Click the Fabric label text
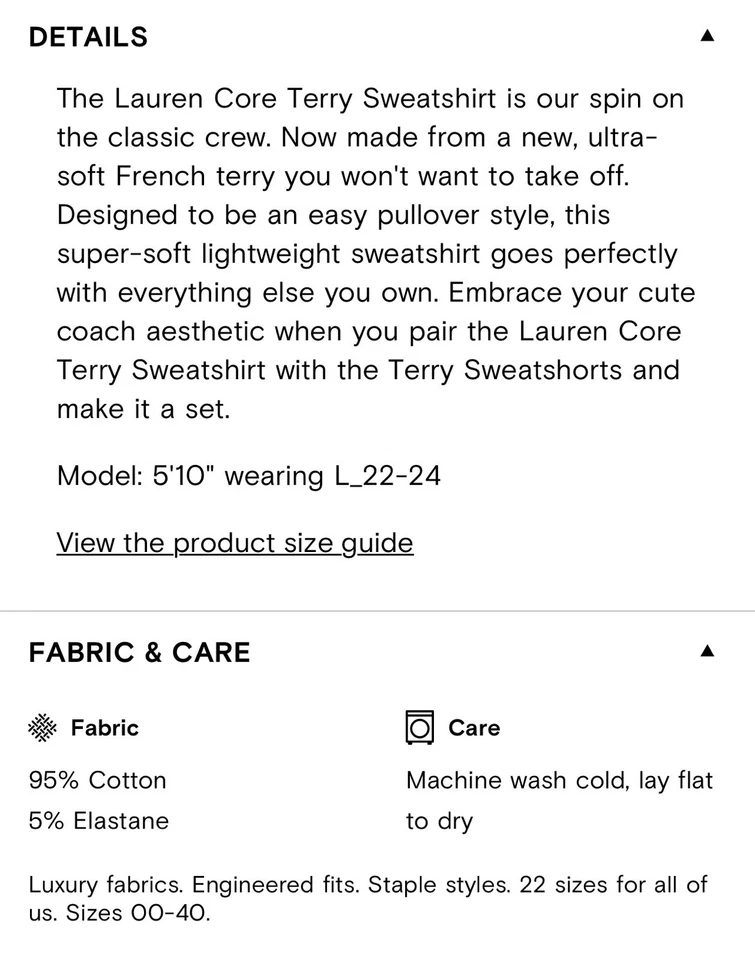755x960 pixels. pos(102,728)
